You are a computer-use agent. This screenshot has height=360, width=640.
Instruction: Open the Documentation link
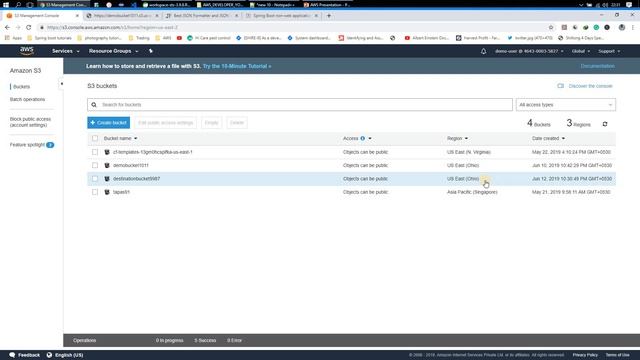[598, 66]
